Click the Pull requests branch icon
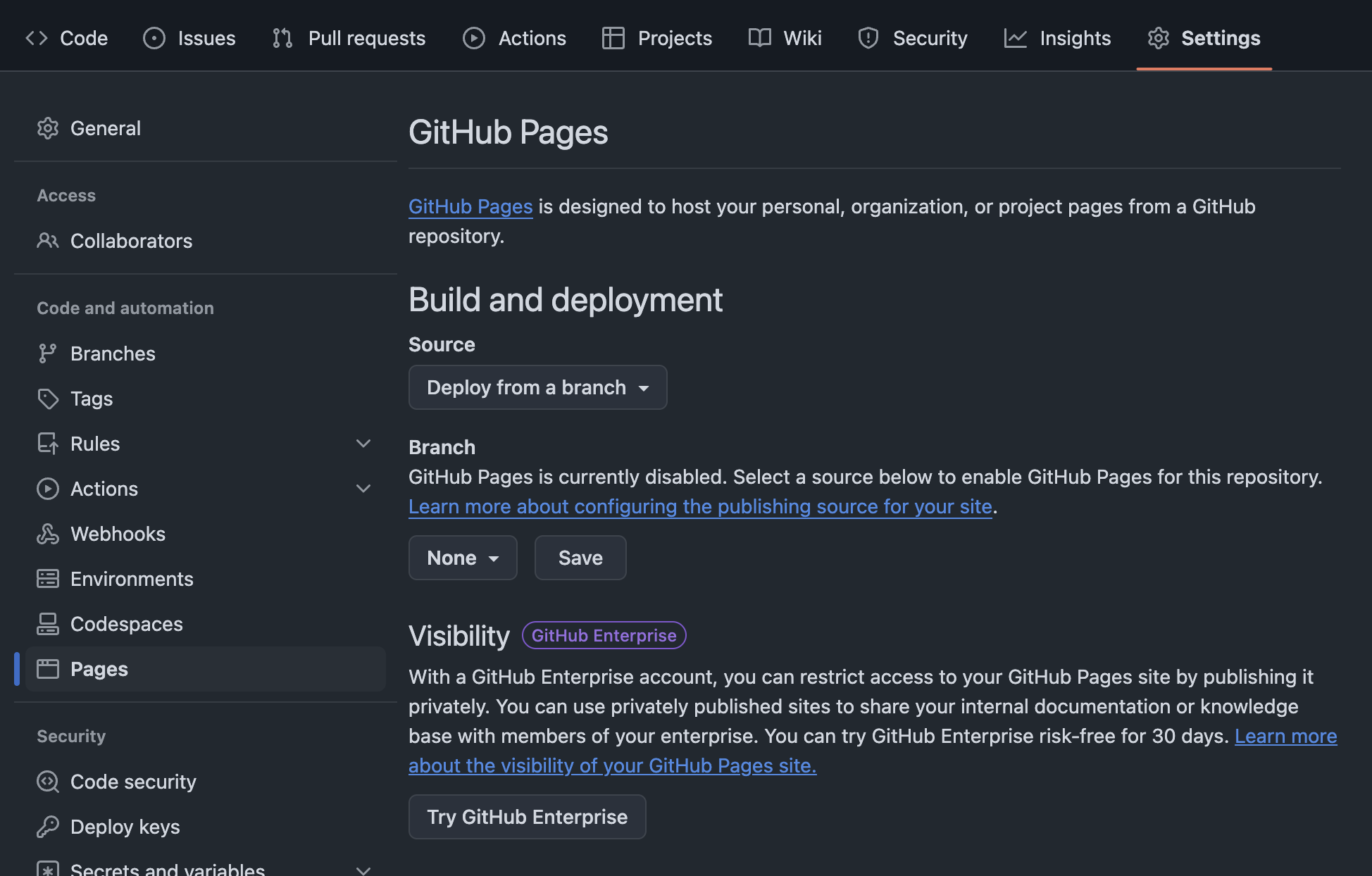 [282, 38]
